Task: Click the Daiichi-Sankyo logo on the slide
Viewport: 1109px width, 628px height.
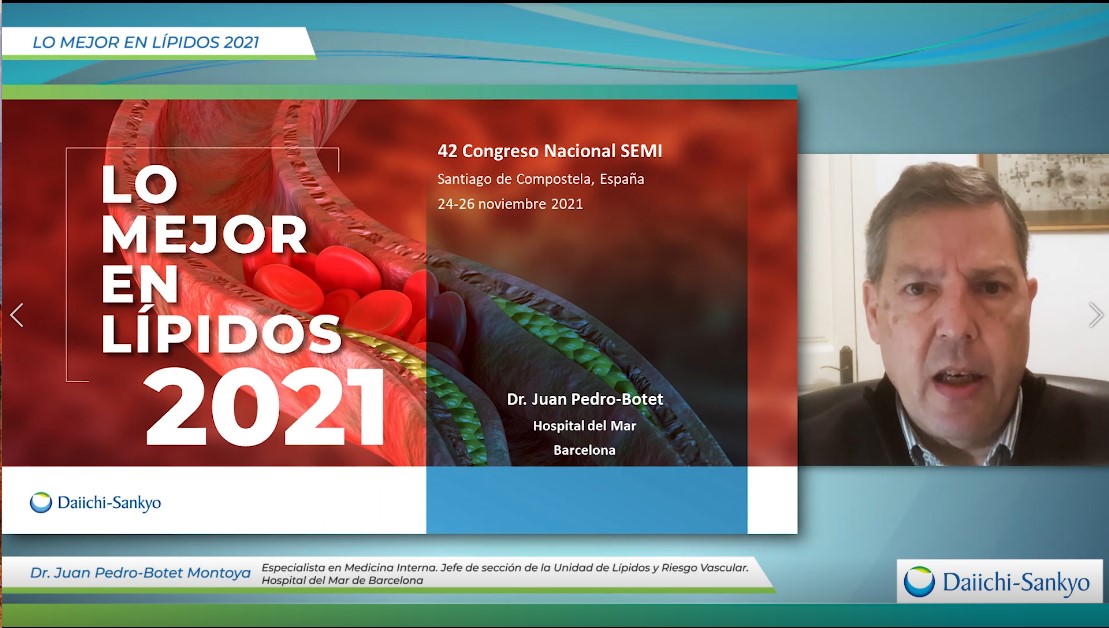Action: click(x=95, y=503)
